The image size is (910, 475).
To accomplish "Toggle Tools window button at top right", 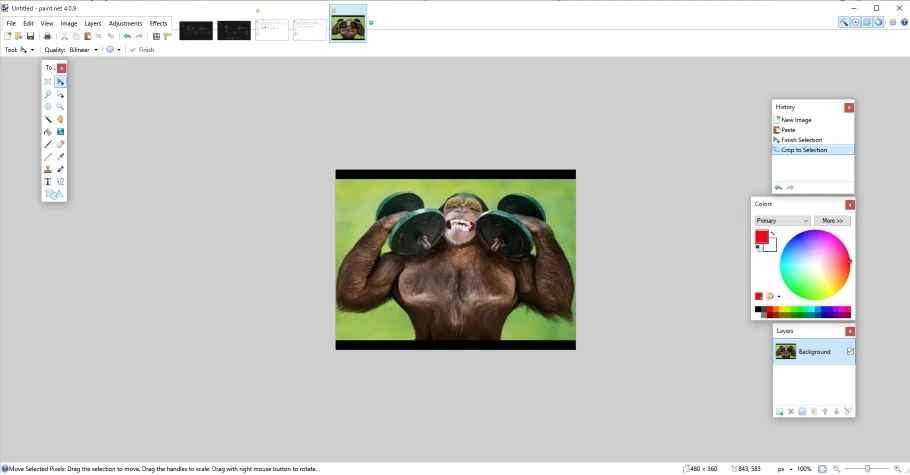I will click(x=844, y=22).
